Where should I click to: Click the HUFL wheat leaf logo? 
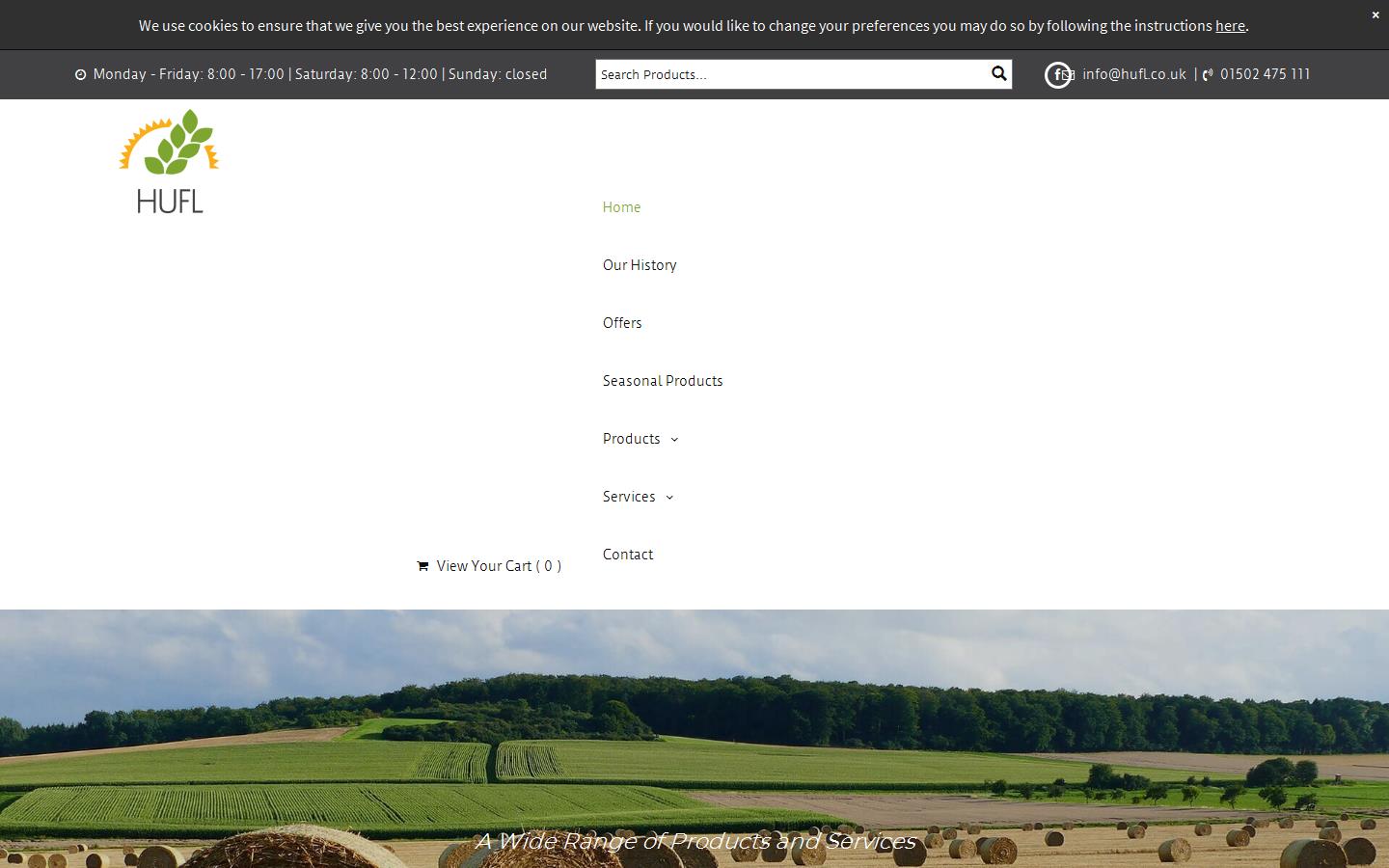pos(169,161)
